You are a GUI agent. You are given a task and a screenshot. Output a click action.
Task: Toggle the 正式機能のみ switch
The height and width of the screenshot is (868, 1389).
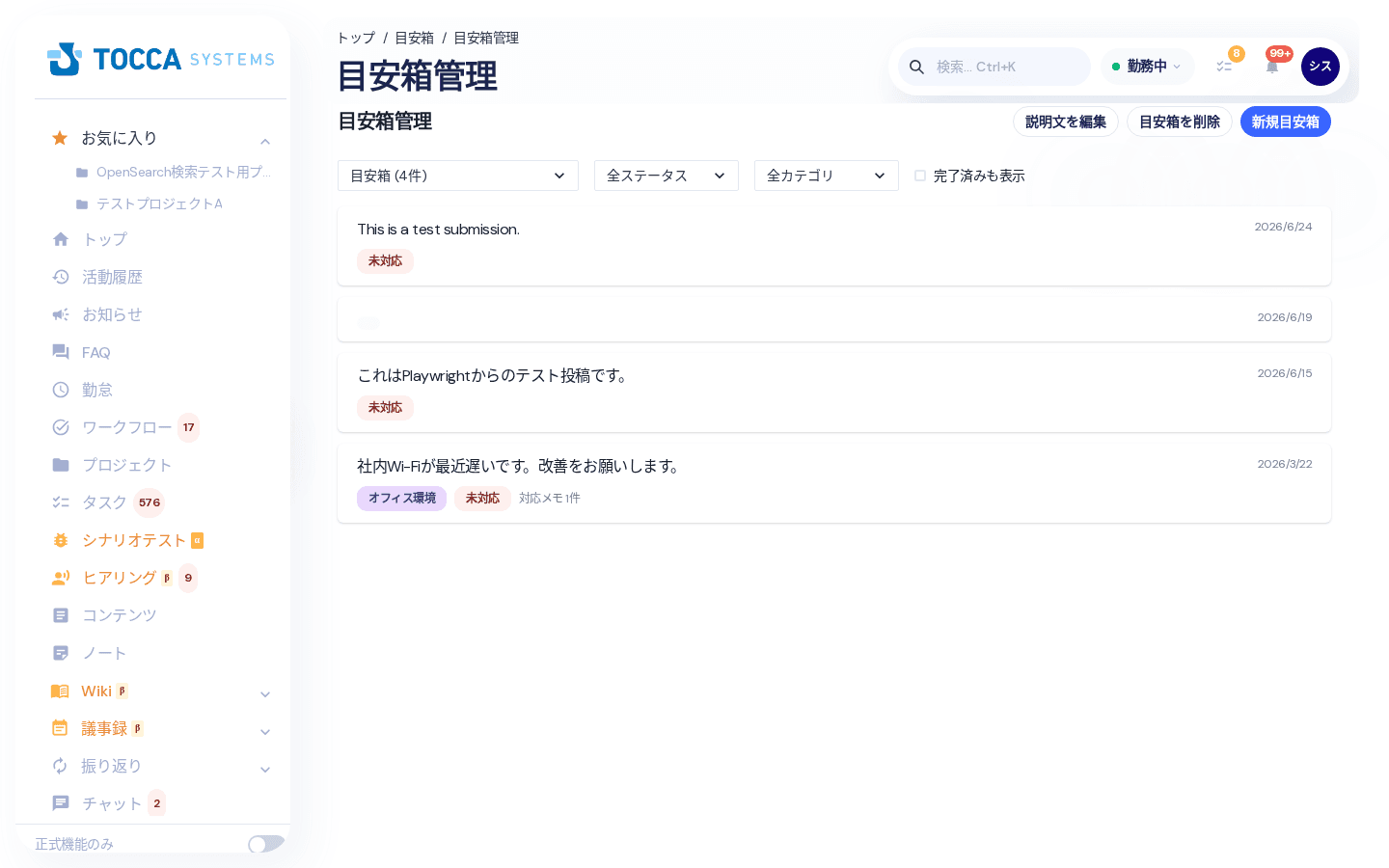[266, 844]
